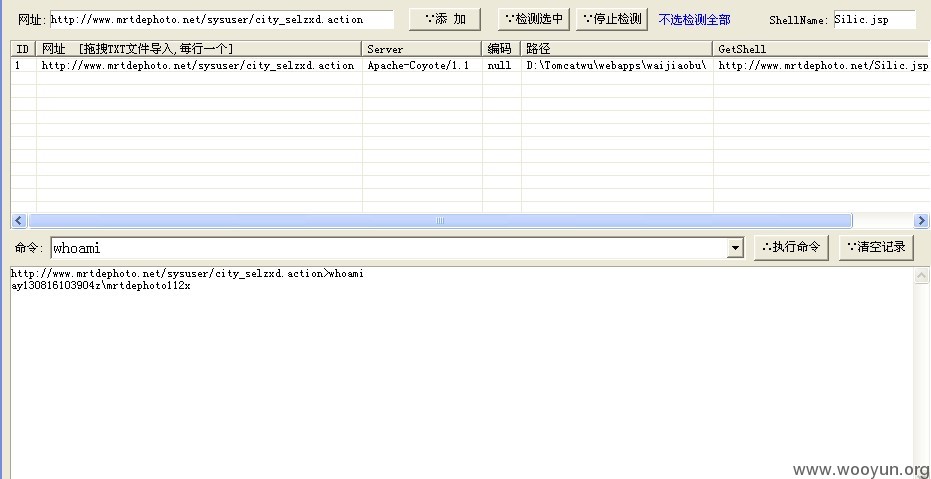The width and height of the screenshot is (931, 479).
Task: Click the D:\Tomcatwu\webapps path cell
Action: pos(617,65)
